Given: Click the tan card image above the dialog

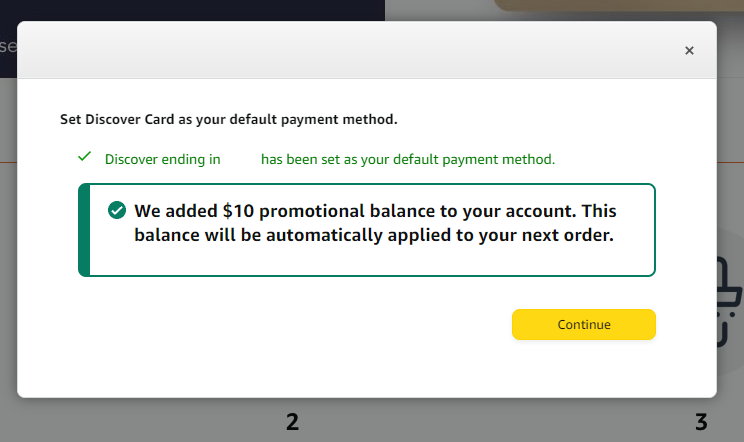Looking at the screenshot, I should 620,5.
